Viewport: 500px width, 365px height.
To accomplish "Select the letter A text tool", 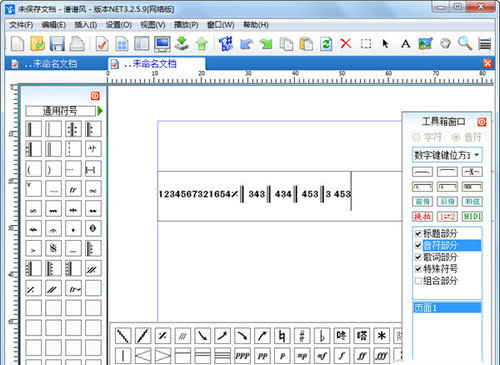I will 405,44.
